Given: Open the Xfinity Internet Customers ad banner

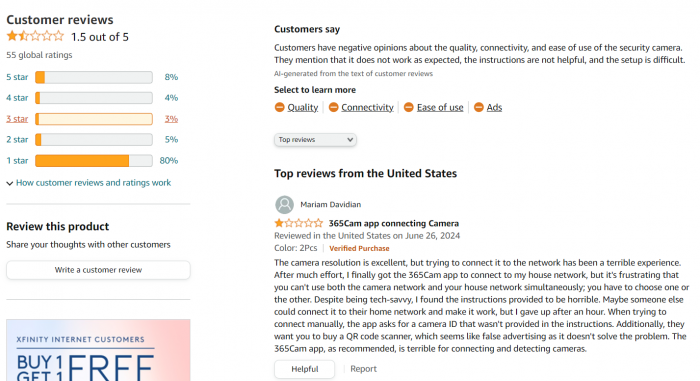Looking at the screenshot, I should click(98, 350).
